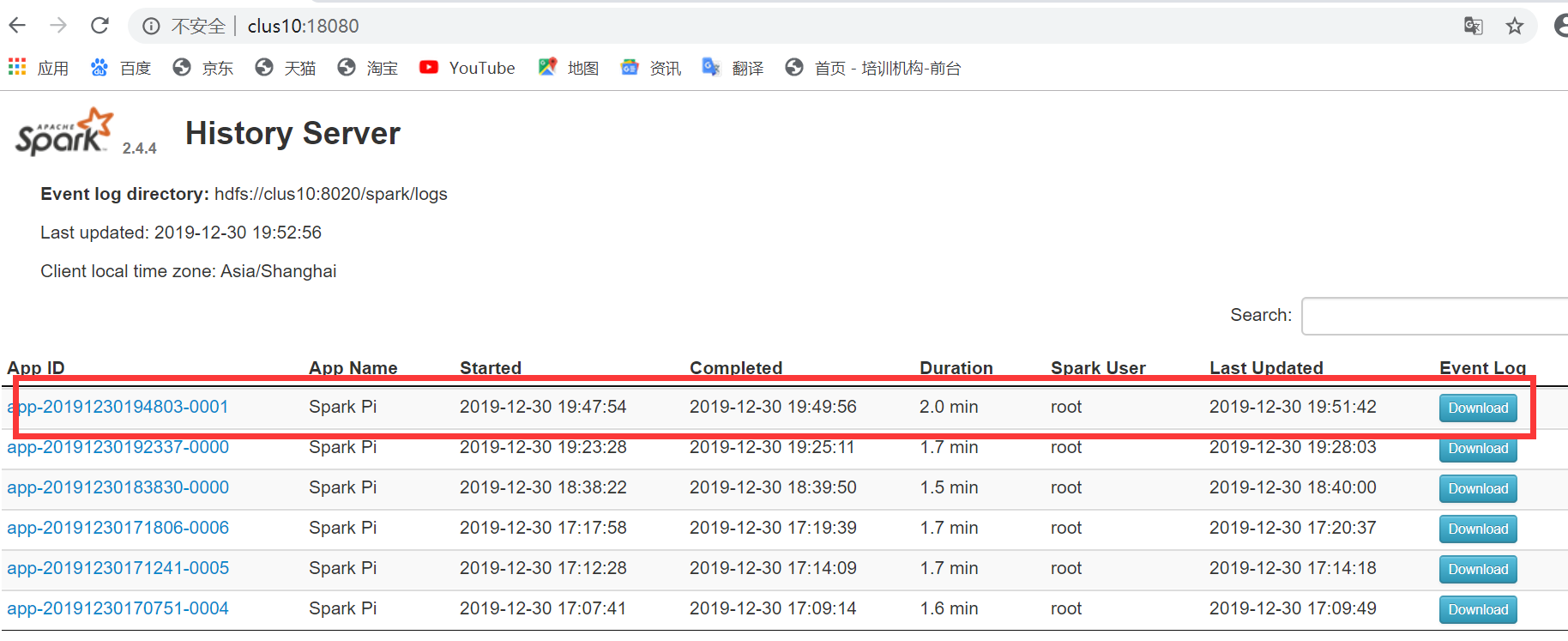Sort by the Last Updated column header
The width and height of the screenshot is (1568, 641).
[x=1266, y=368]
